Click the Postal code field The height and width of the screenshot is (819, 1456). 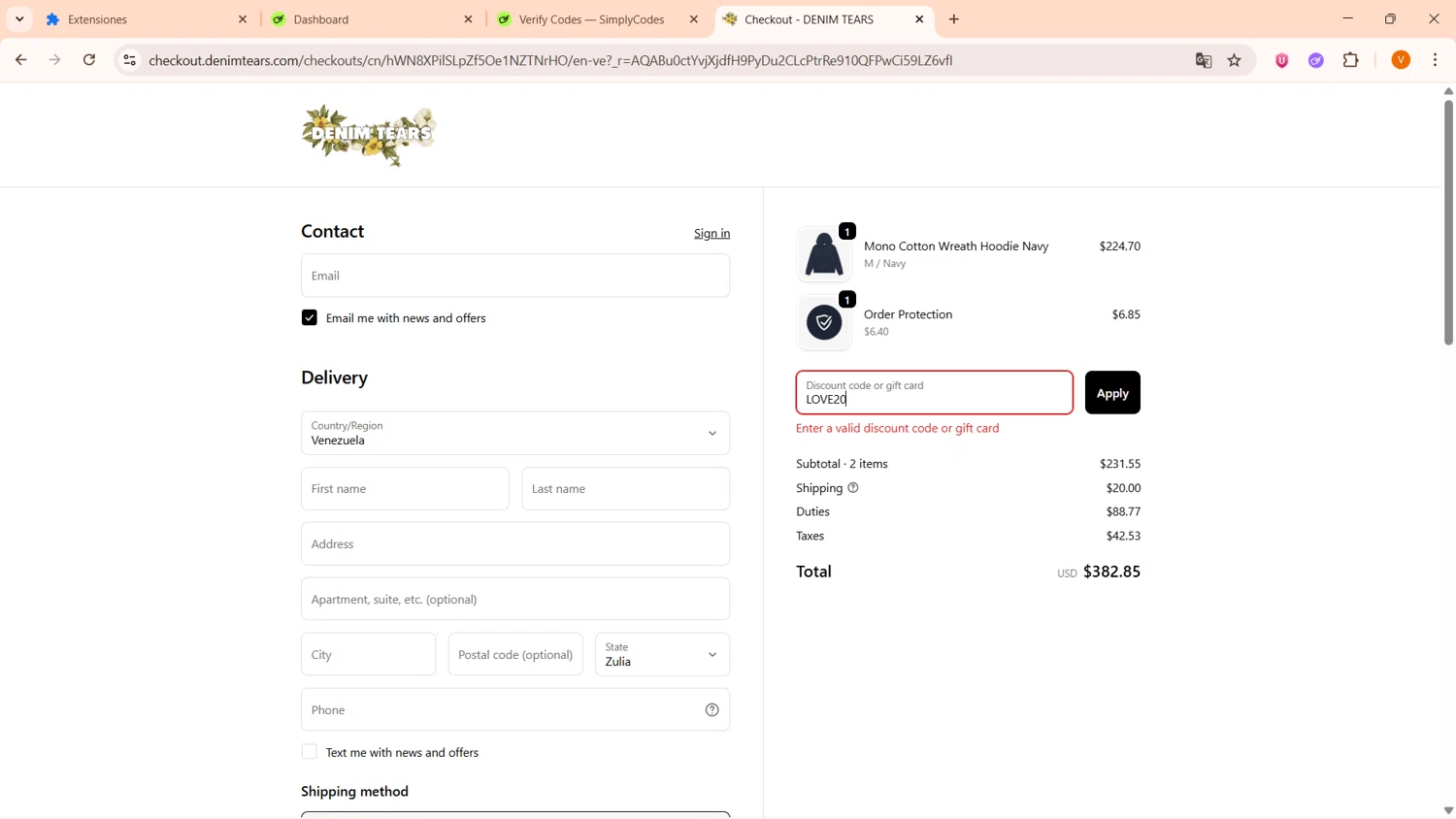515,654
